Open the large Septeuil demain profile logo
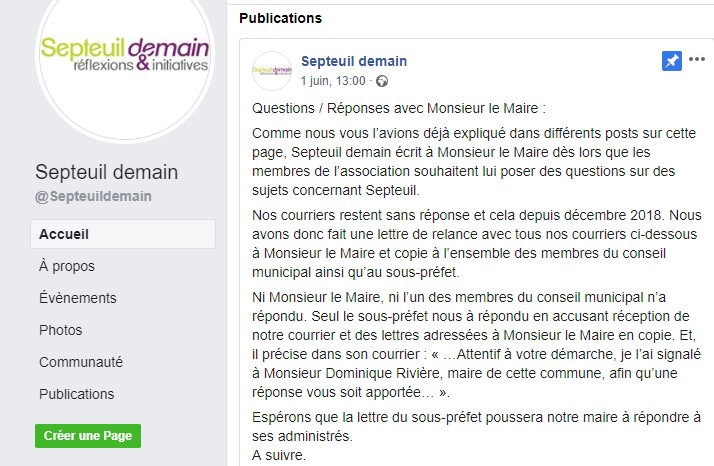Screen dimensions: 714x466 pos(124,56)
